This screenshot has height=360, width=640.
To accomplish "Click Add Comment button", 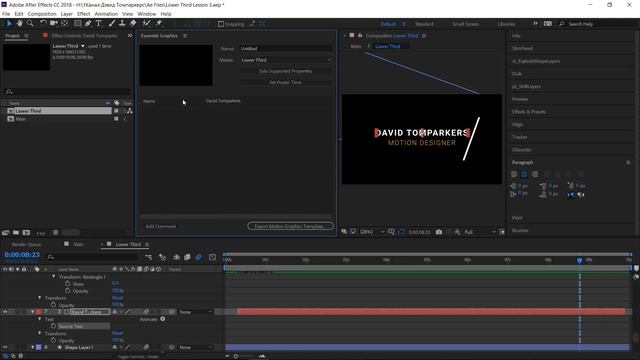I will (x=161, y=226).
